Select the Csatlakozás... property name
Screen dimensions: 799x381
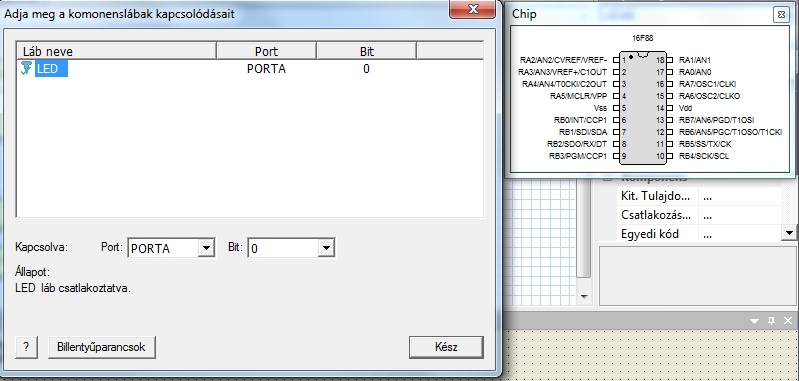[x=657, y=215]
